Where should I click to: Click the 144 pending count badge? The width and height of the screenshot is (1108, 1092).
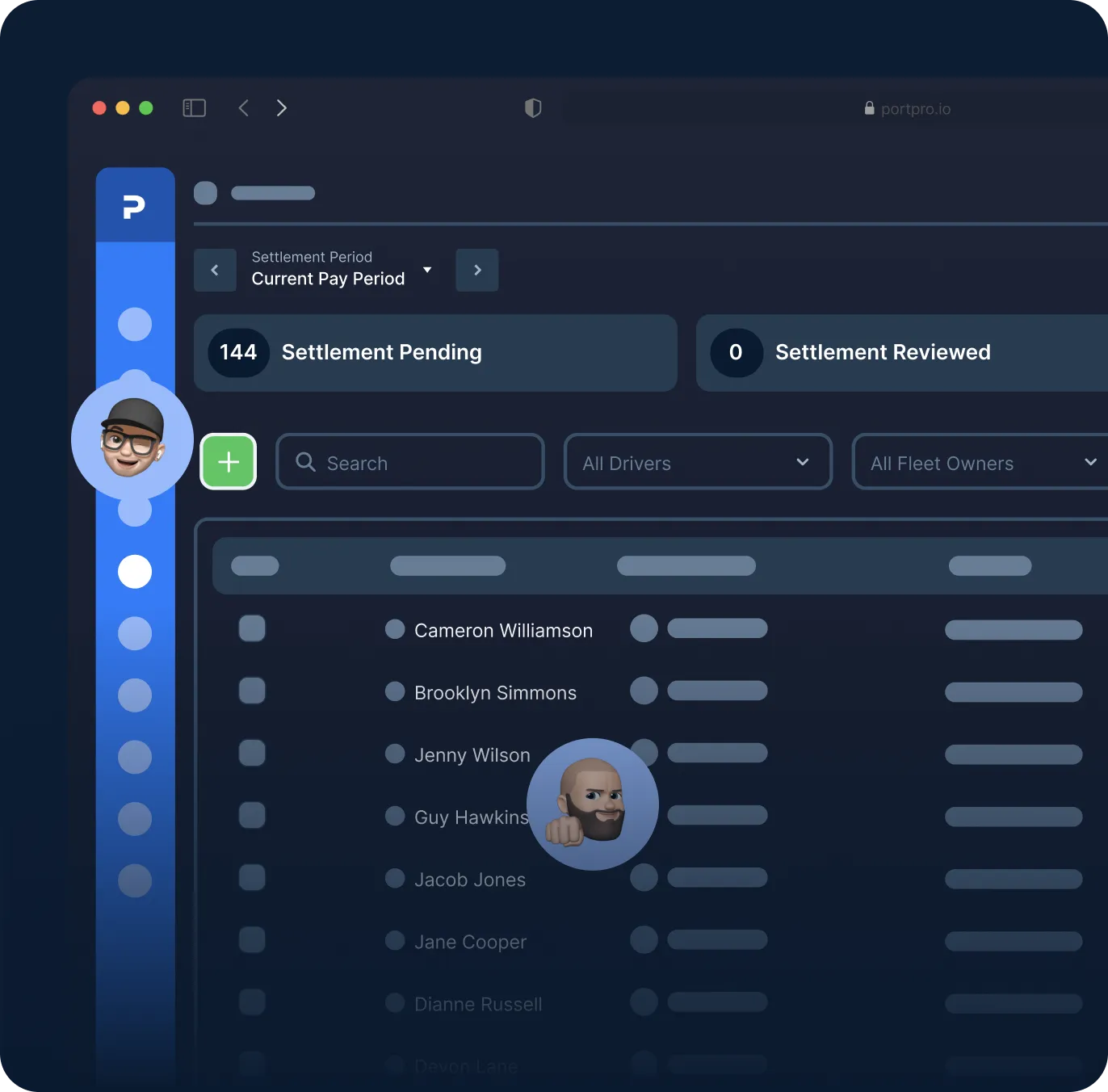point(238,353)
